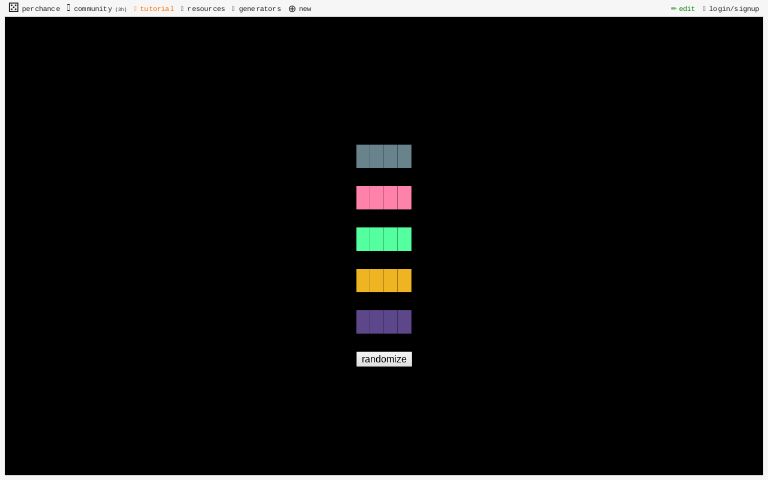Click the leftmost orange swatch cell

(363, 280)
